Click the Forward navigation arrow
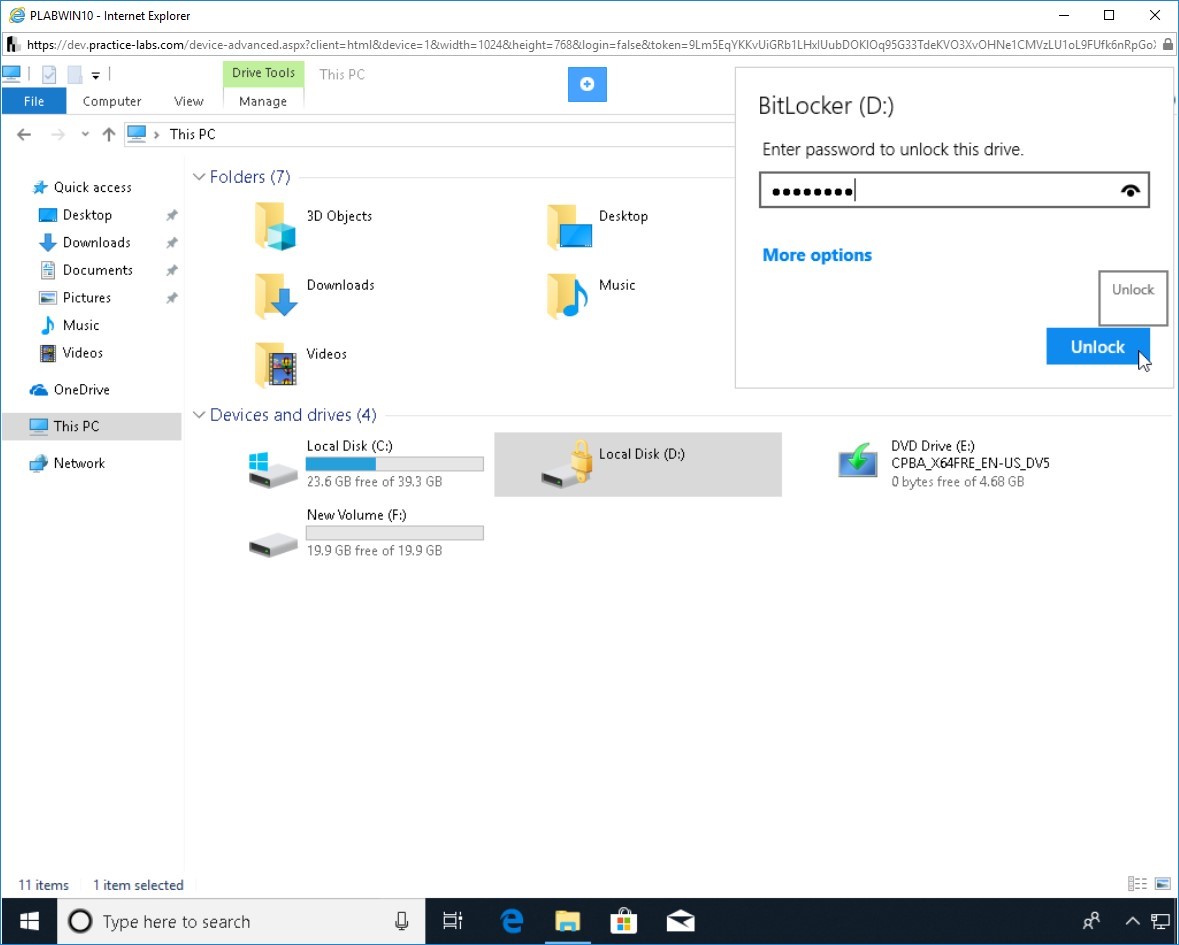 point(57,135)
